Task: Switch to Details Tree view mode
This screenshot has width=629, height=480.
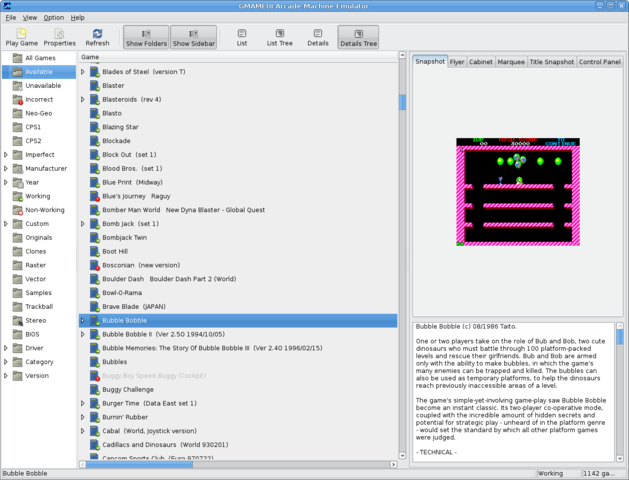Action: 358,38
